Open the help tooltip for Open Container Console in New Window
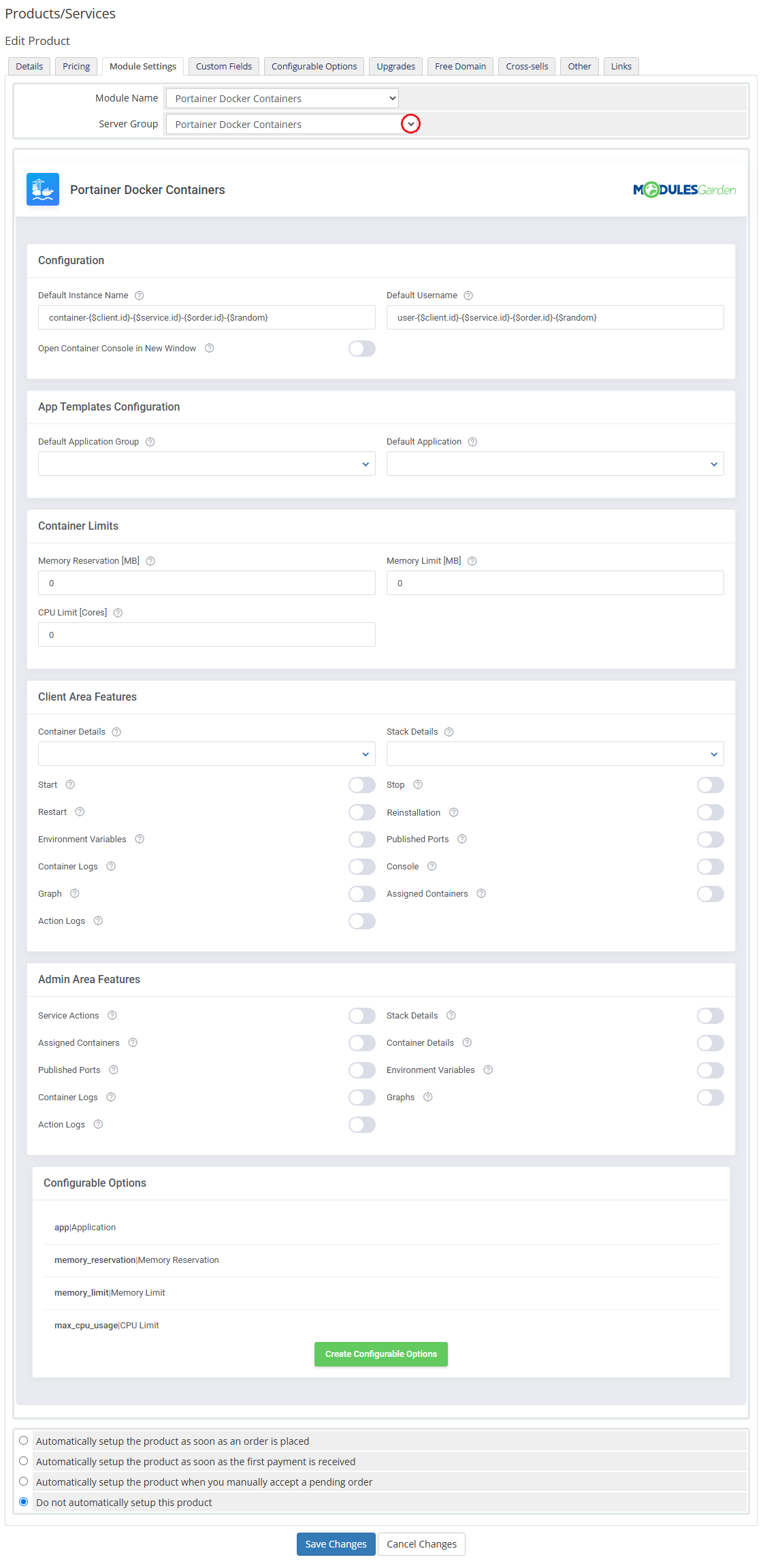The height and width of the screenshot is (1568, 763). (x=210, y=348)
